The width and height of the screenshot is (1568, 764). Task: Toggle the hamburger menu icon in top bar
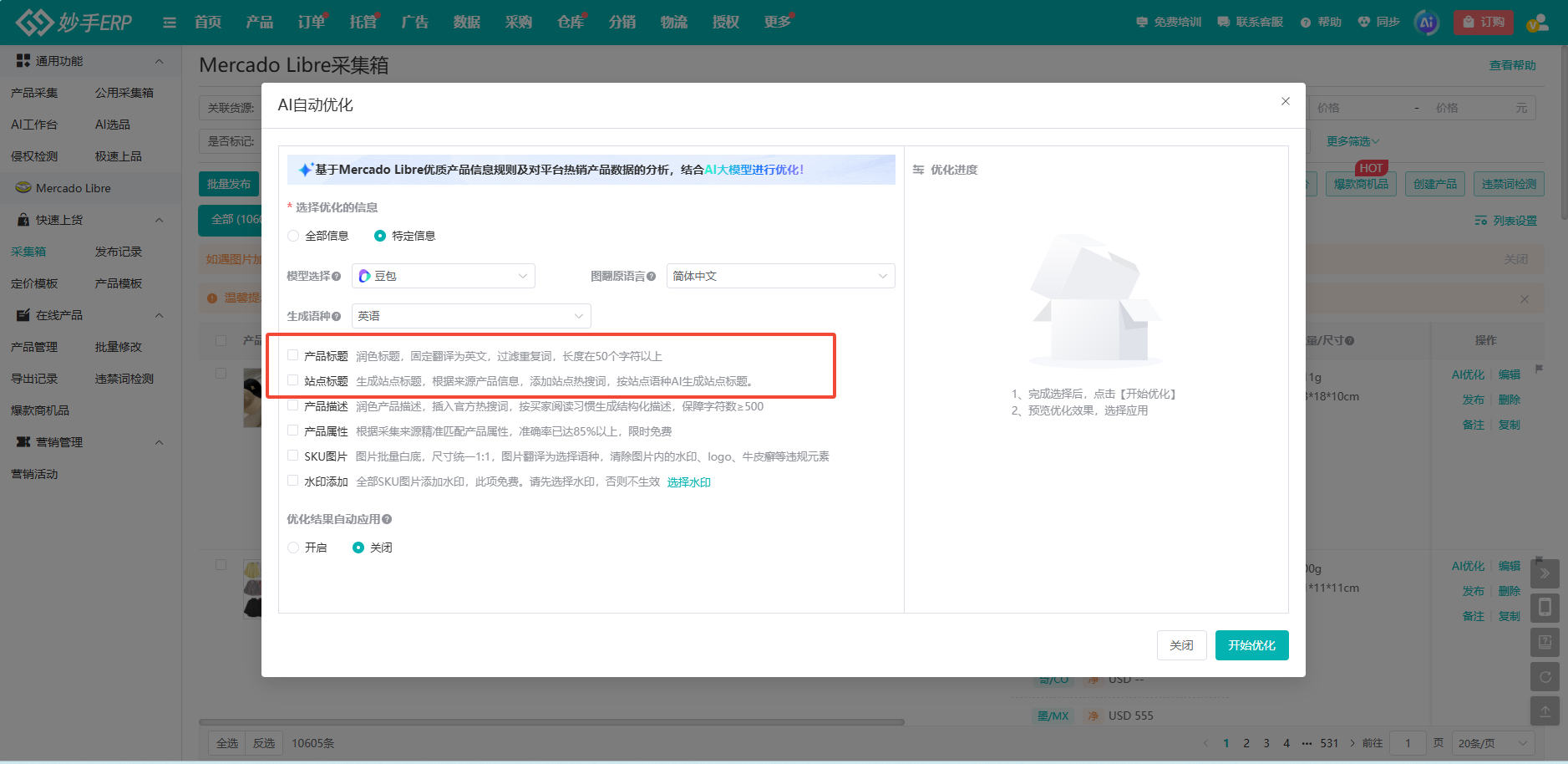pyautogui.click(x=170, y=23)
